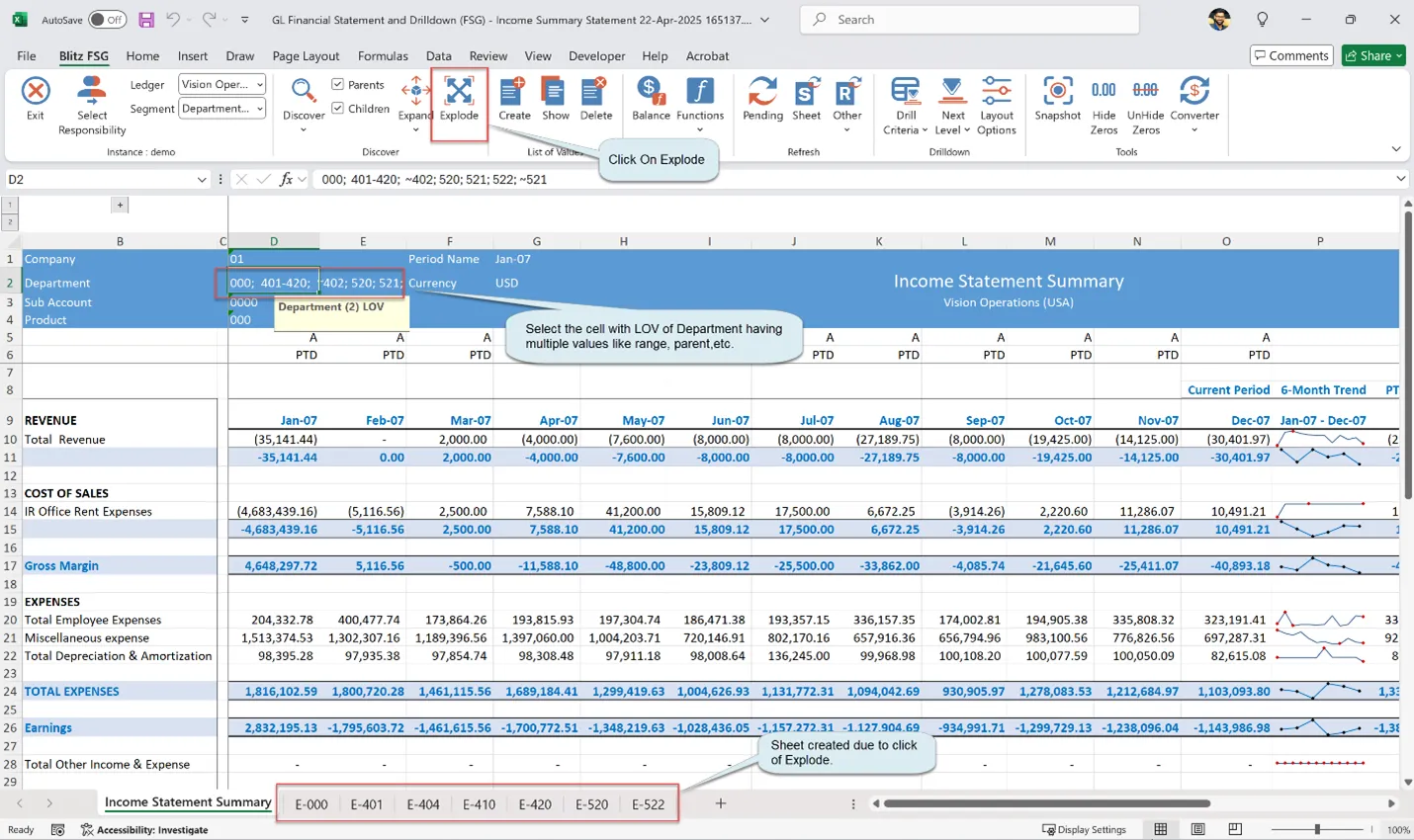
Task: Click the UnHide Zeros icon
Action: click(x=1145, y=90)
